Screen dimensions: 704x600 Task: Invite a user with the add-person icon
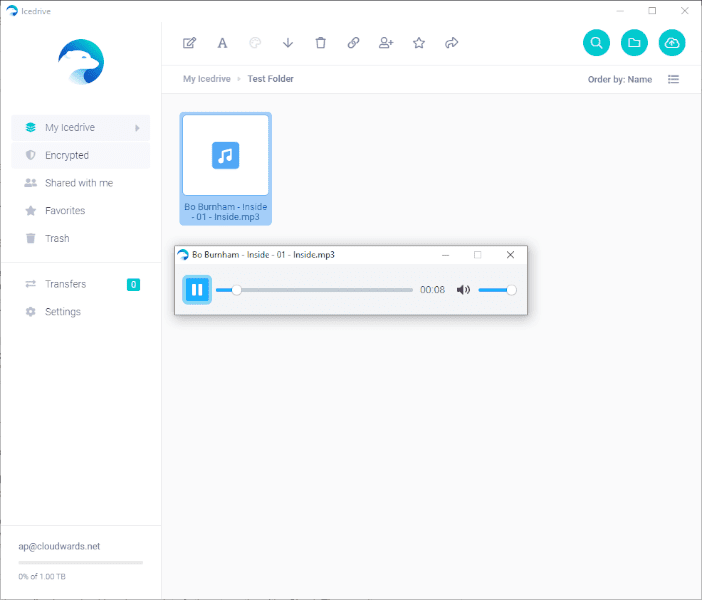(386, 43)
